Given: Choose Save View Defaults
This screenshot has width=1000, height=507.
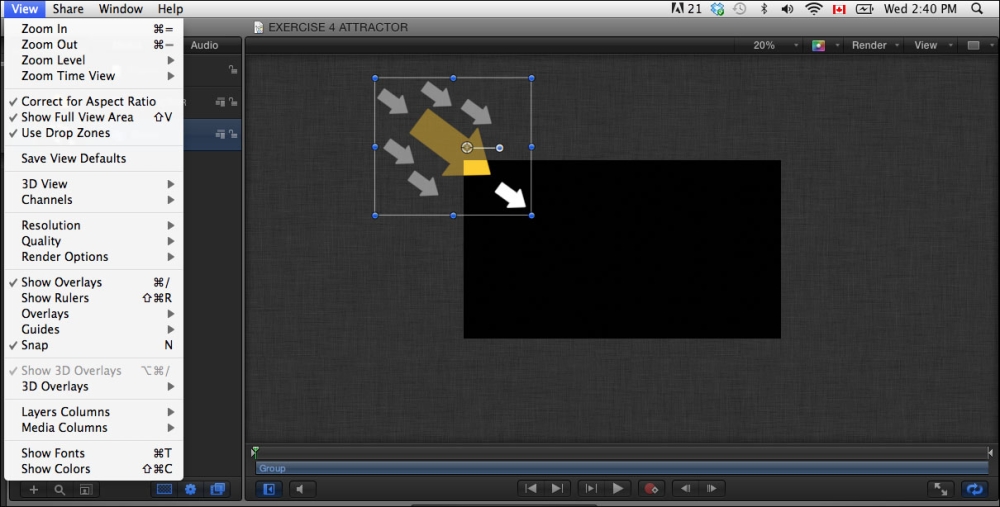Looking at the screenshot, I should 74,158.
